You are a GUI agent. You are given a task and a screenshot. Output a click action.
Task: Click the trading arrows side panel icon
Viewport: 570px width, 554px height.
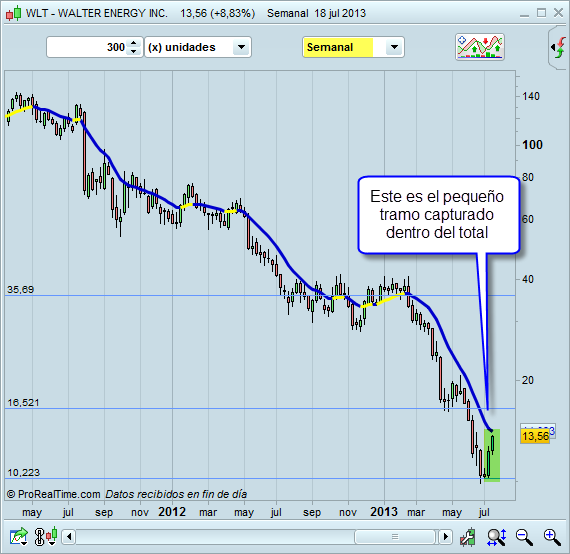click(559, 47)
